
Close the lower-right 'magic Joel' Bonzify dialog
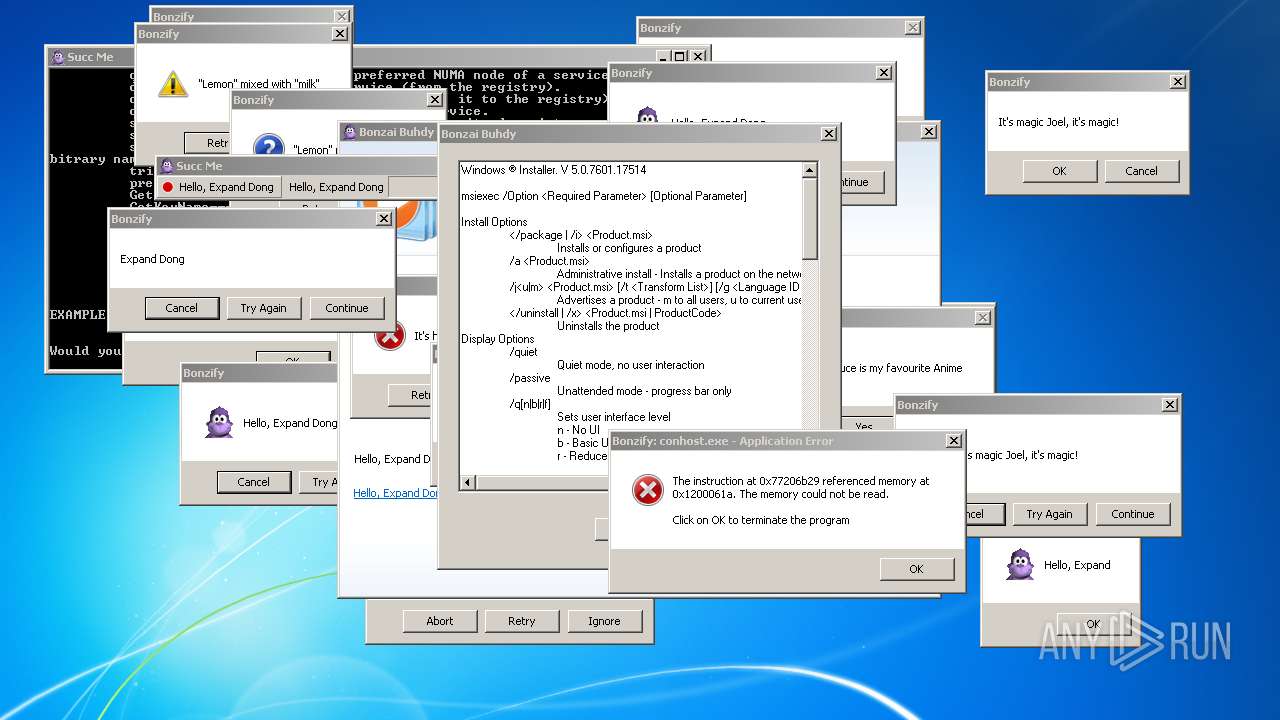pyautogui.click(x=1170, y=405)
